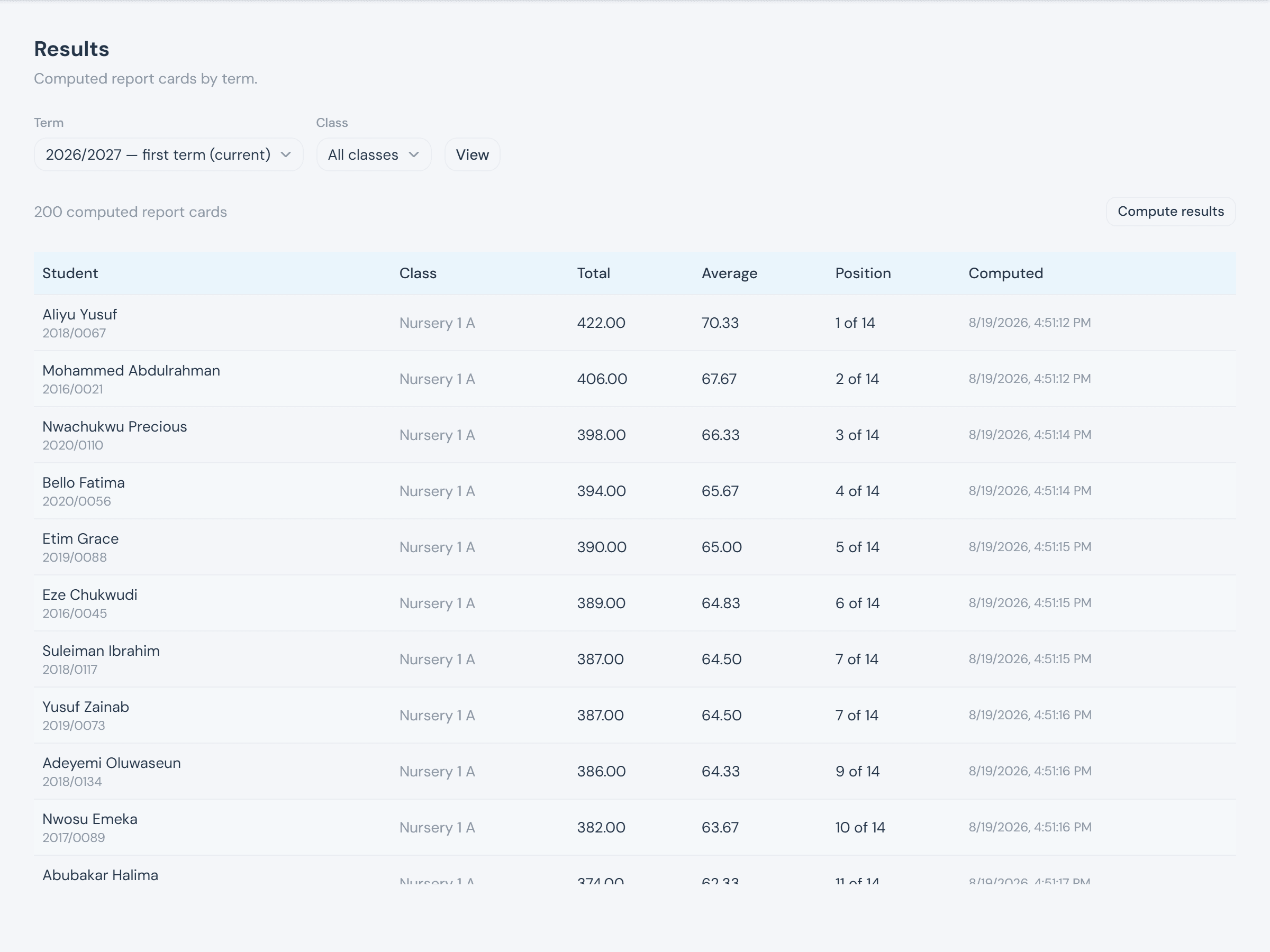Select the Computed column header
Screen dimensions: 1270x952
coord(1005,273)
